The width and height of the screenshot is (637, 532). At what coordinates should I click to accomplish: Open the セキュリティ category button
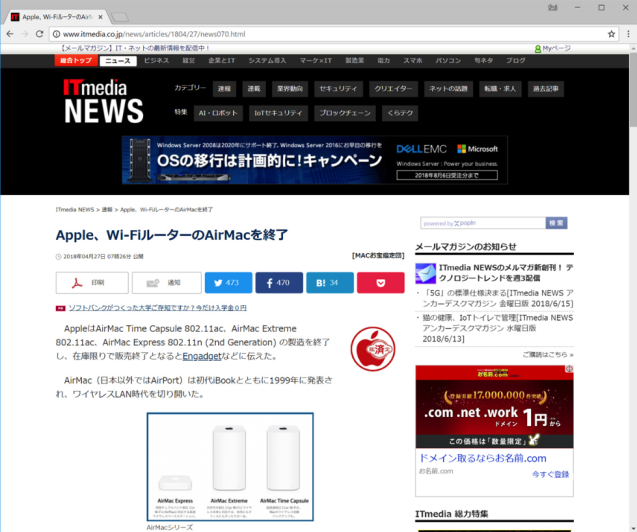[338, 89]
